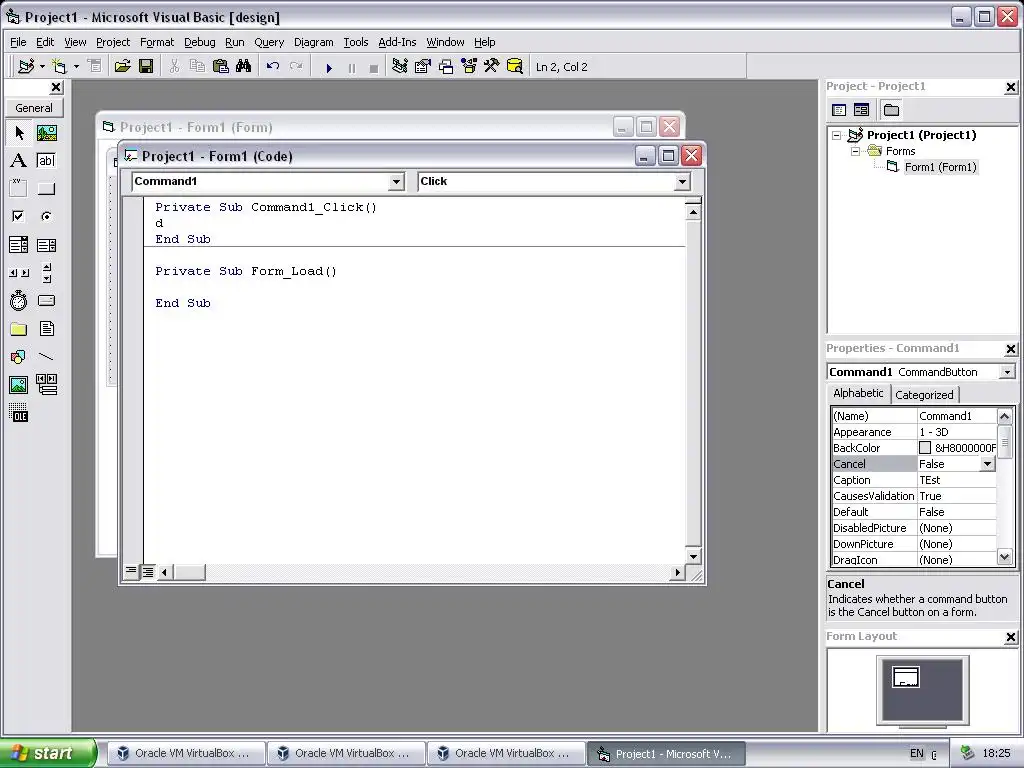1024x768 pixels.
Task: Open Project Explorer from toolbar
Action: click(400, 67)
